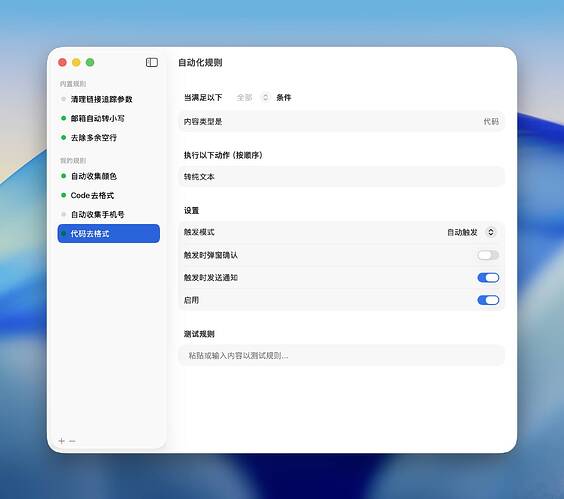Toggle the 启用 switch

[x=488, y=300]
